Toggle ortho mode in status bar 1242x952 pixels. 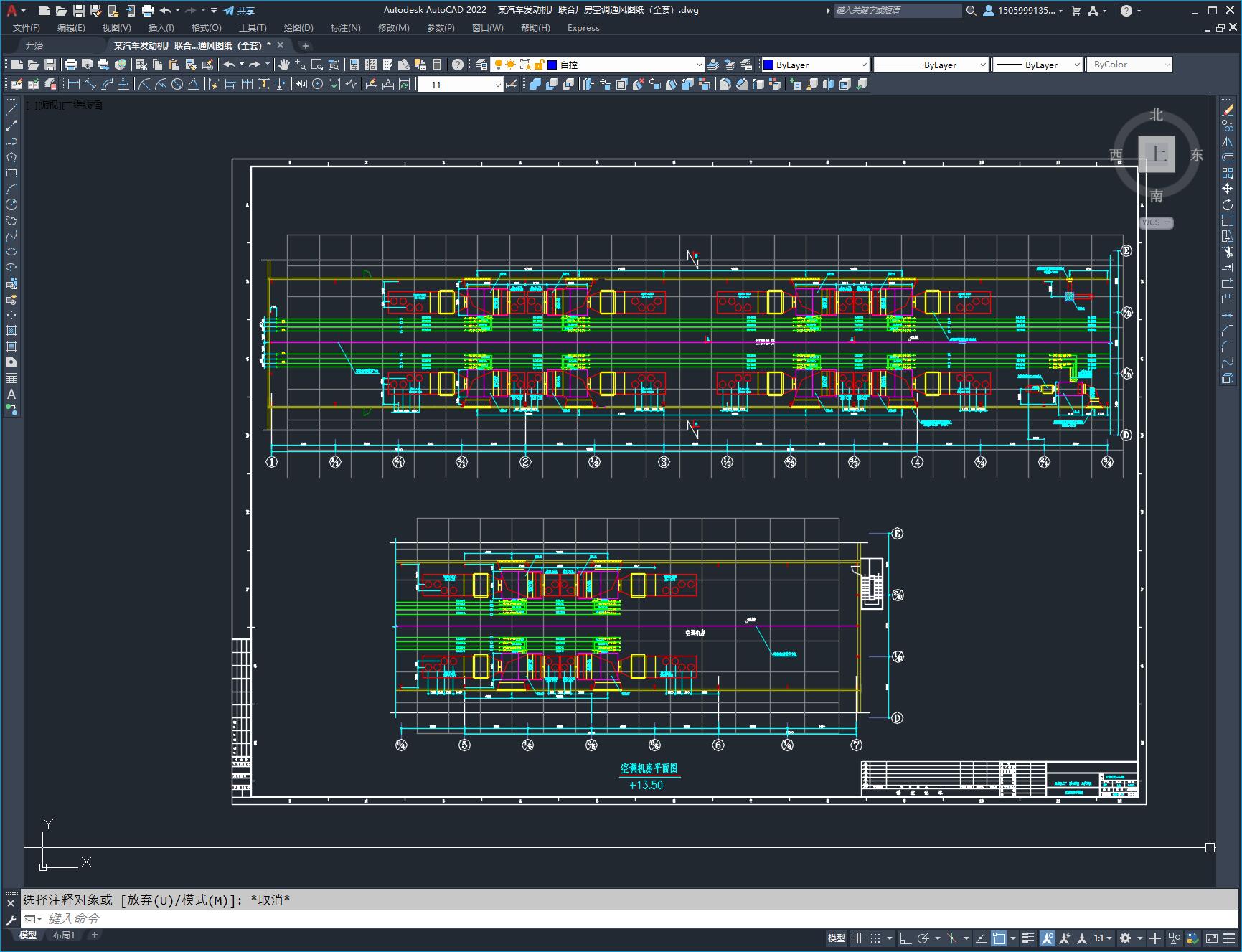click(905, 938)
